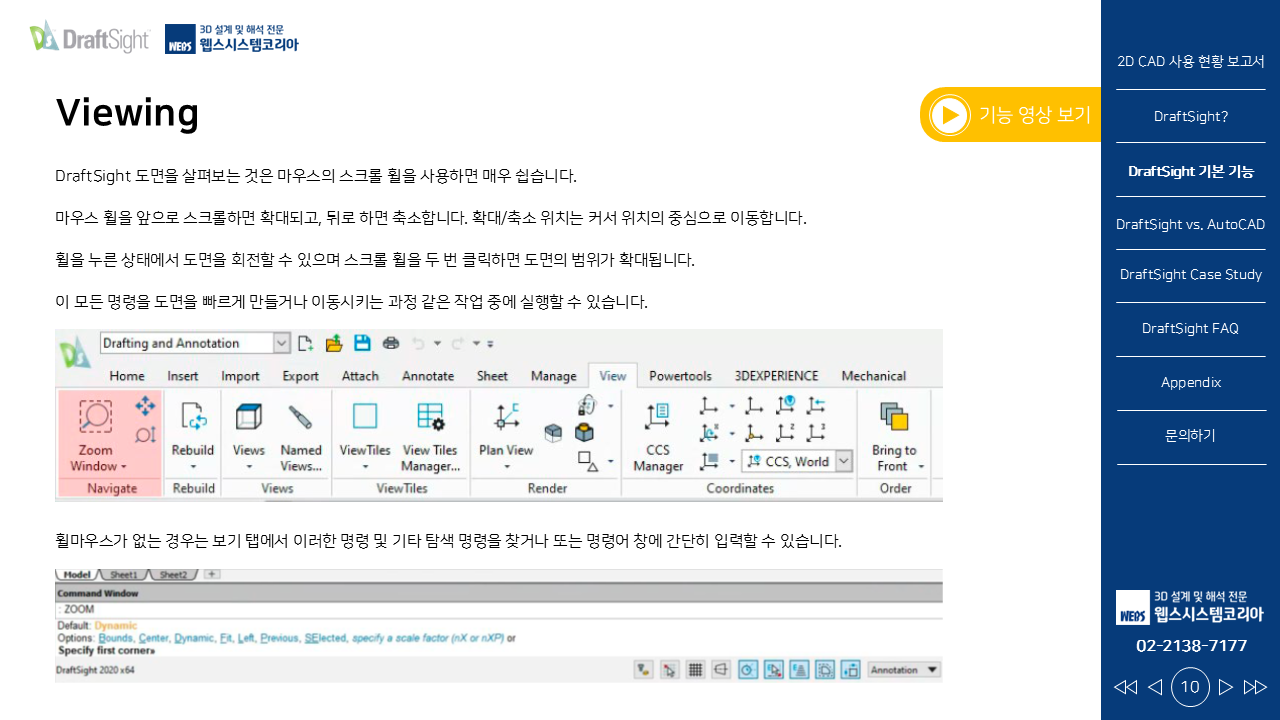Click the page number 10 circle
The height and width of the screenshot is (720, 1280).
(x=1190, y=687)
